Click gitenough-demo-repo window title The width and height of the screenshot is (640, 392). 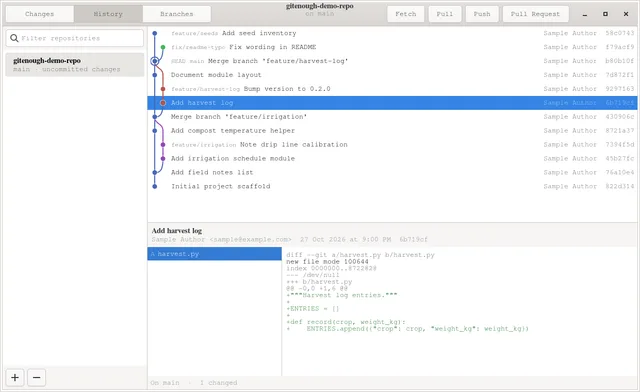click(x=320, y=6)
